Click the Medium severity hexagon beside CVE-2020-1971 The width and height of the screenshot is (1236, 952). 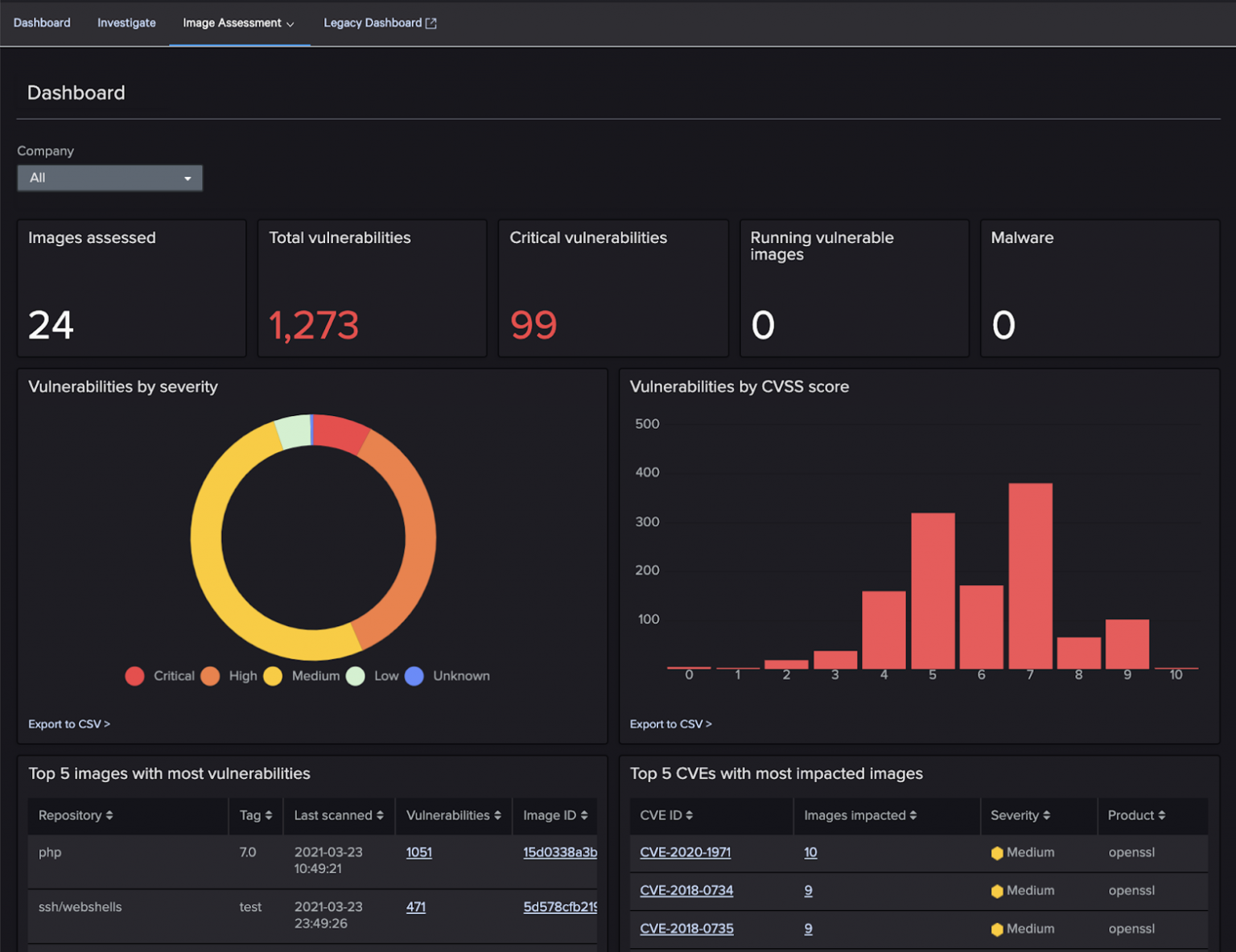997,852
